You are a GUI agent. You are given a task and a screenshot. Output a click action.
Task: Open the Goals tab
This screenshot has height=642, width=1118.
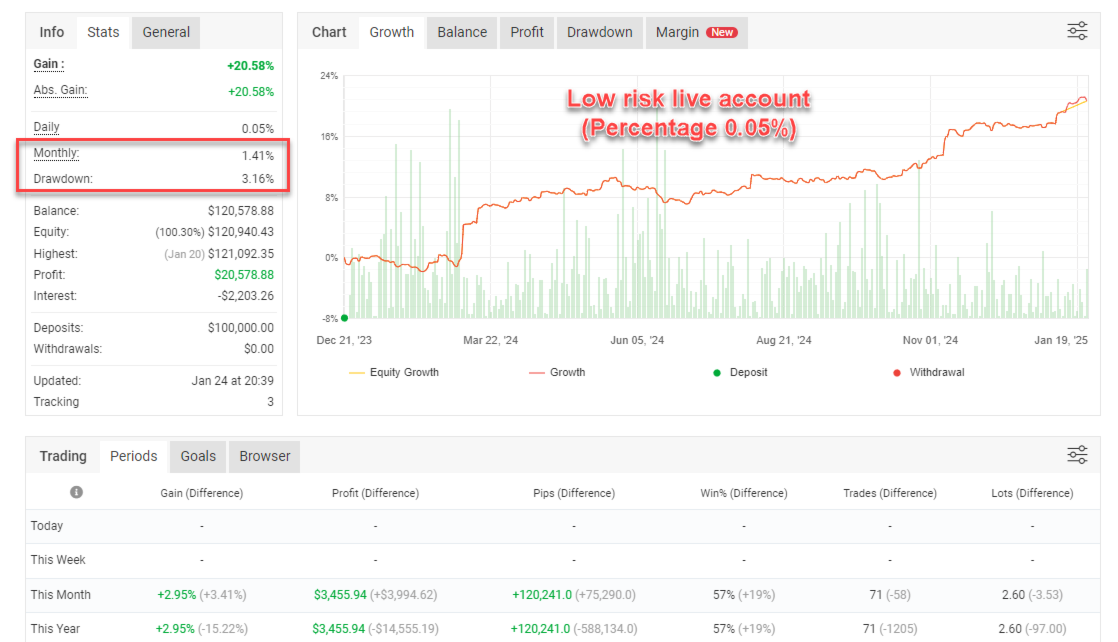(x=198, y=457)
